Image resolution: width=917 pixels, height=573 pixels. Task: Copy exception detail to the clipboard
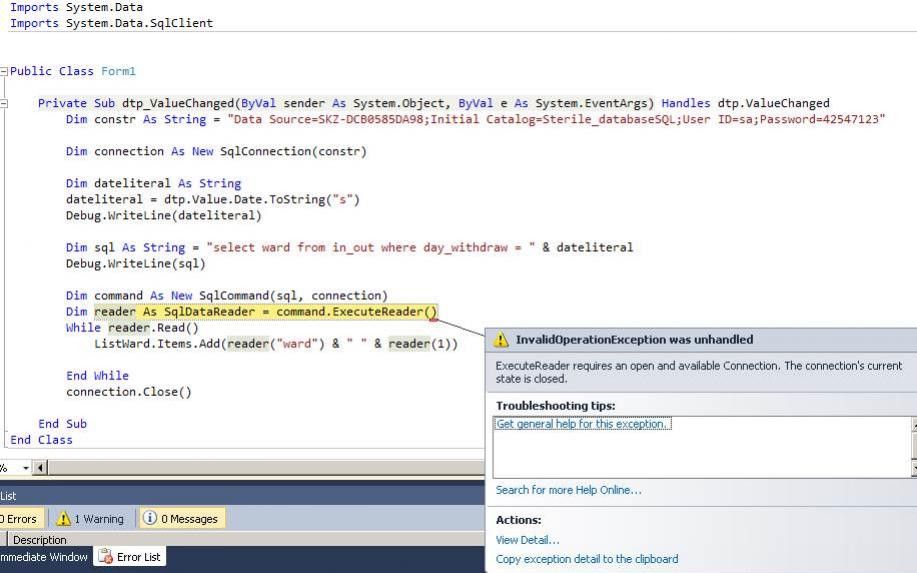point(587,559)
